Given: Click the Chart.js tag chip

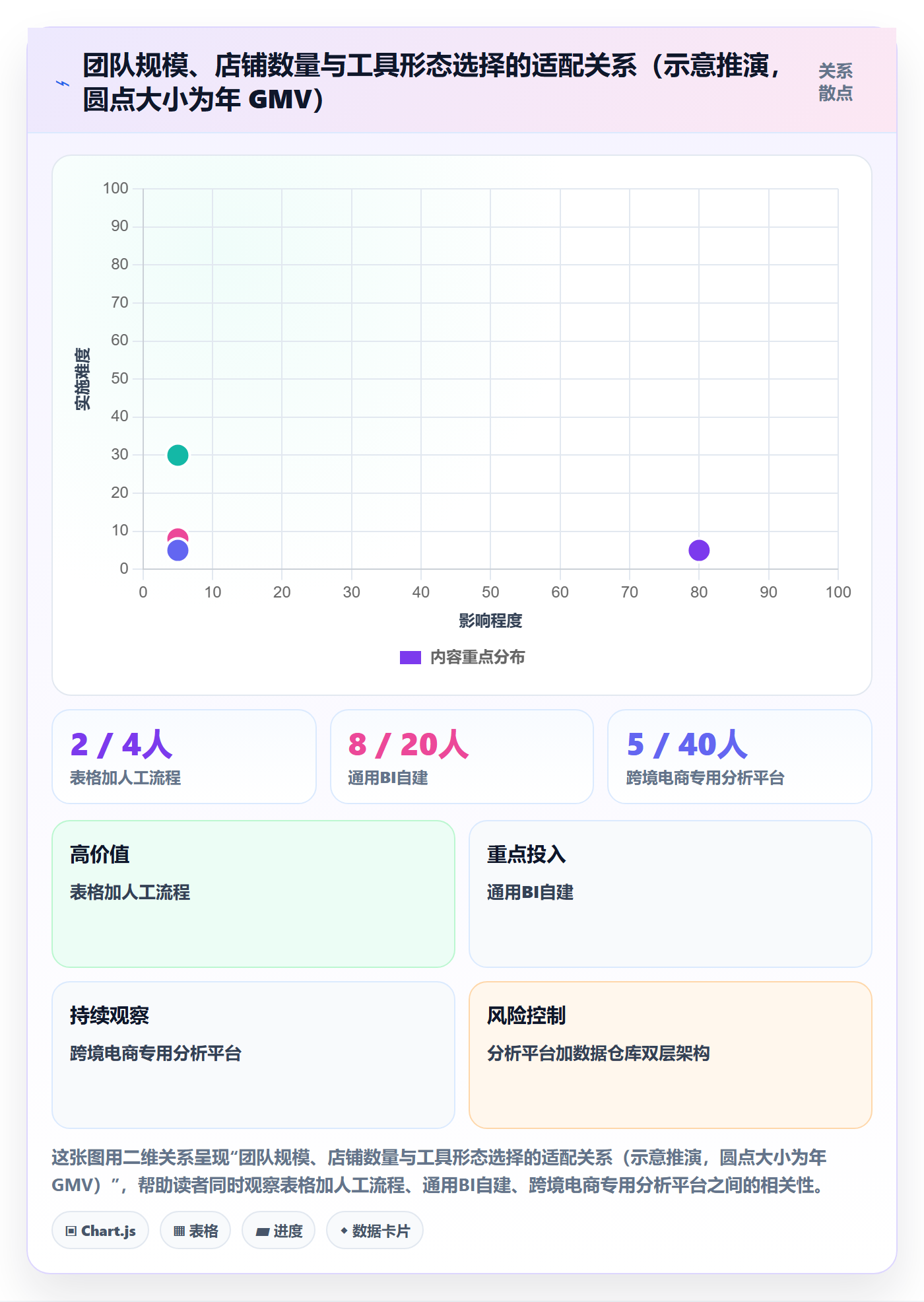Looking at the screenshot, I should point(100,1231).
